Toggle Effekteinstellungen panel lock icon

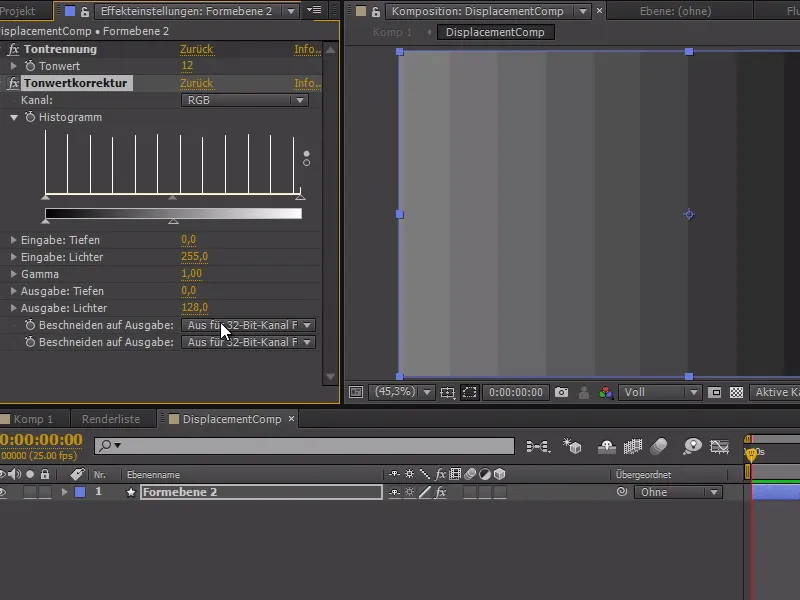pyautogui.click(x=85, y=11)
